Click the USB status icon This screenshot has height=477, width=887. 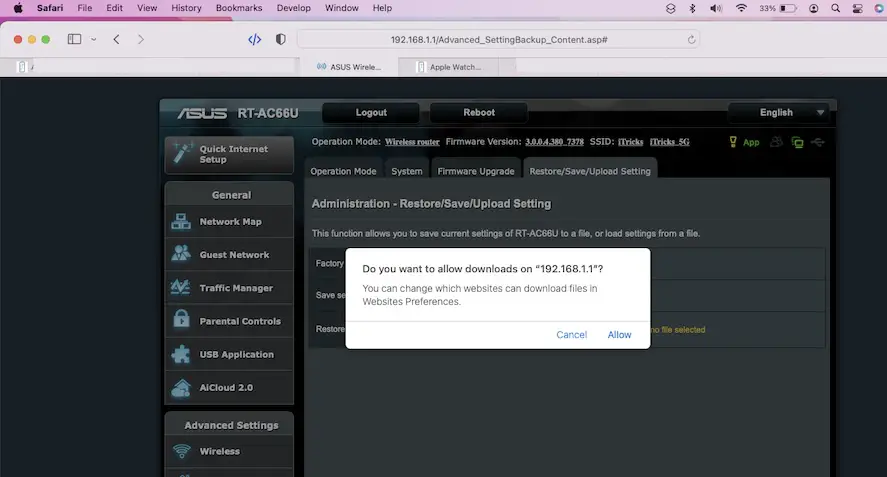pos(818,142)
